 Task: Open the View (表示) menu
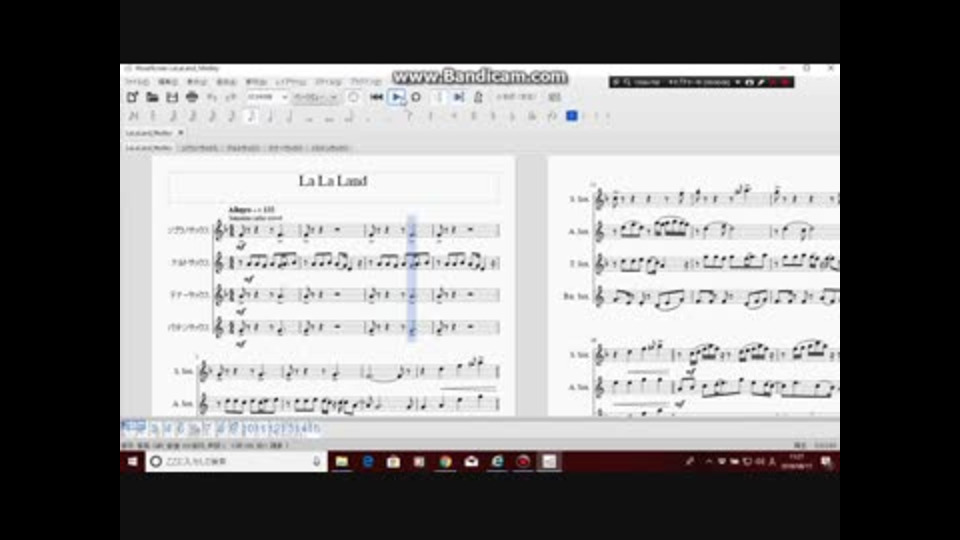point(197,81)
